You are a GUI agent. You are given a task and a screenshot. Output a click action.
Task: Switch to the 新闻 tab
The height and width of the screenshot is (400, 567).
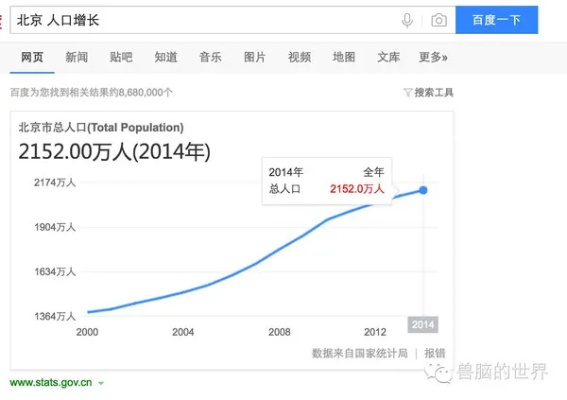[77, 57]
